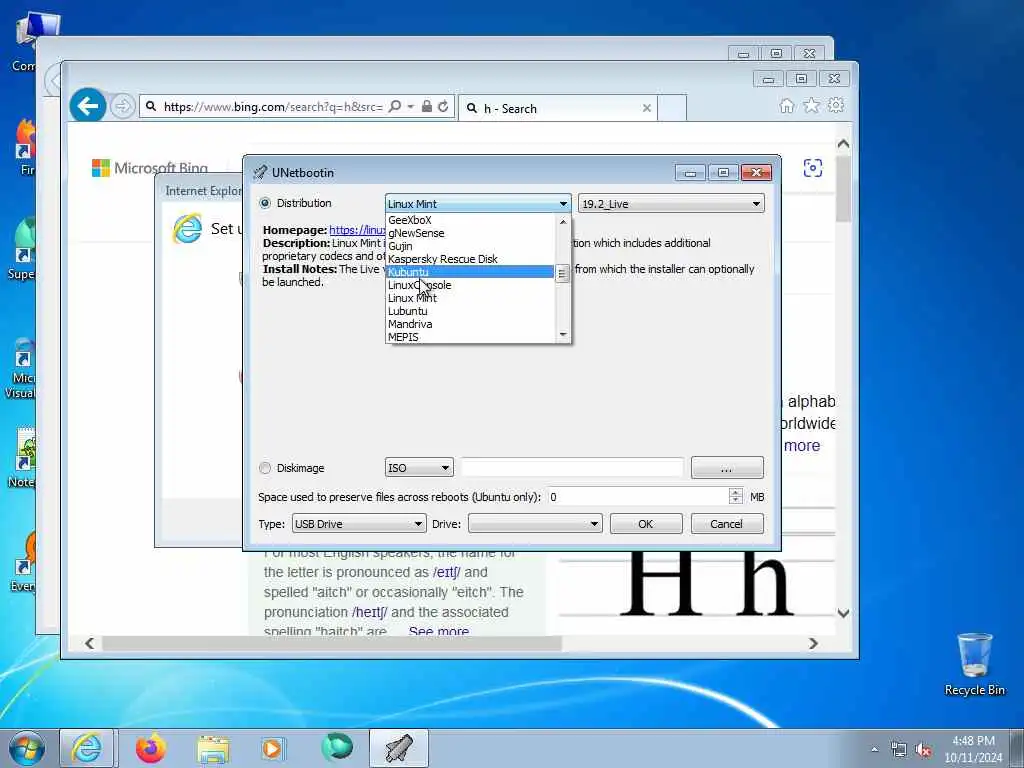Click the persistence space MB input field
1024x768 pixels.
pos(637,497)
